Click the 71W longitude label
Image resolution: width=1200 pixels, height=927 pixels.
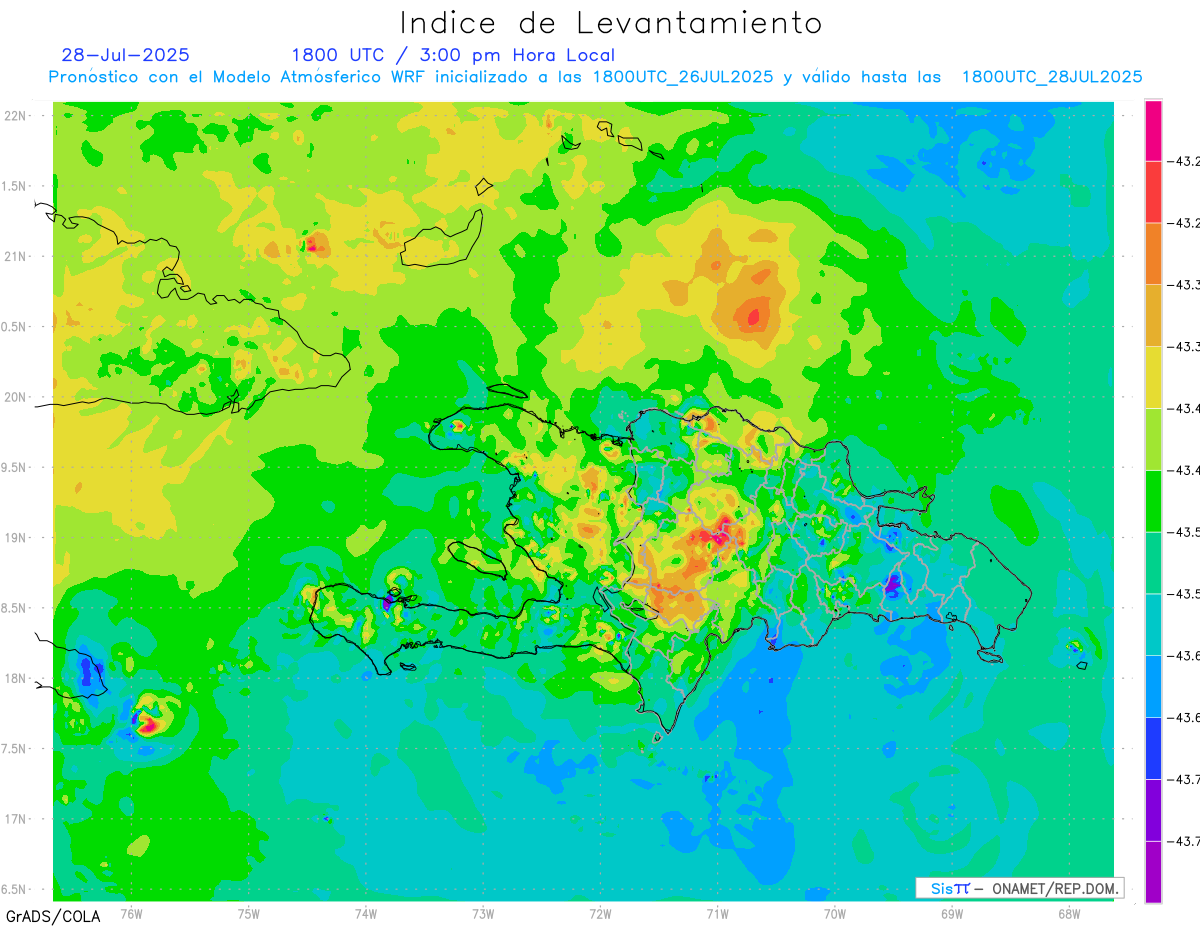717,913
